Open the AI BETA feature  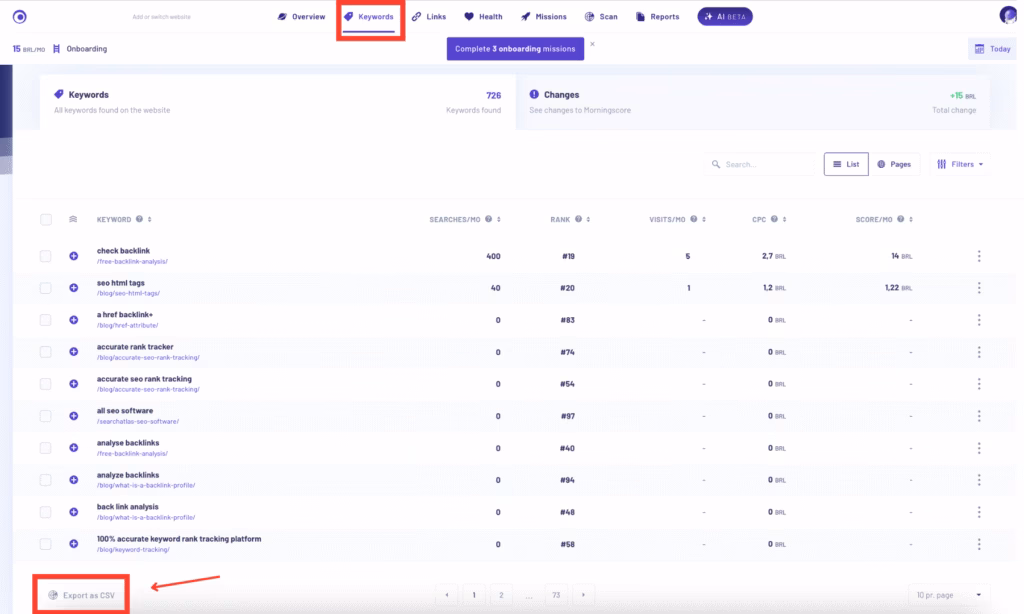(724, 16)
